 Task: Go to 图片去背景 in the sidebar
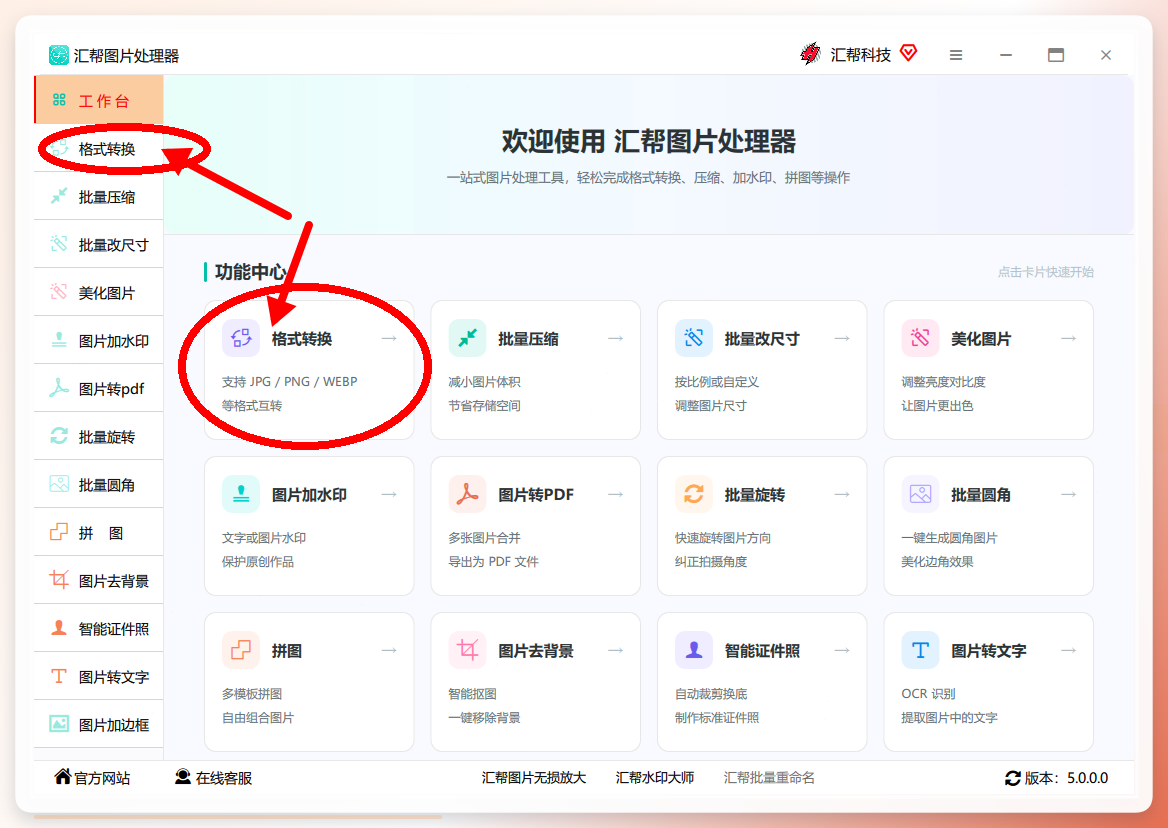98,581
